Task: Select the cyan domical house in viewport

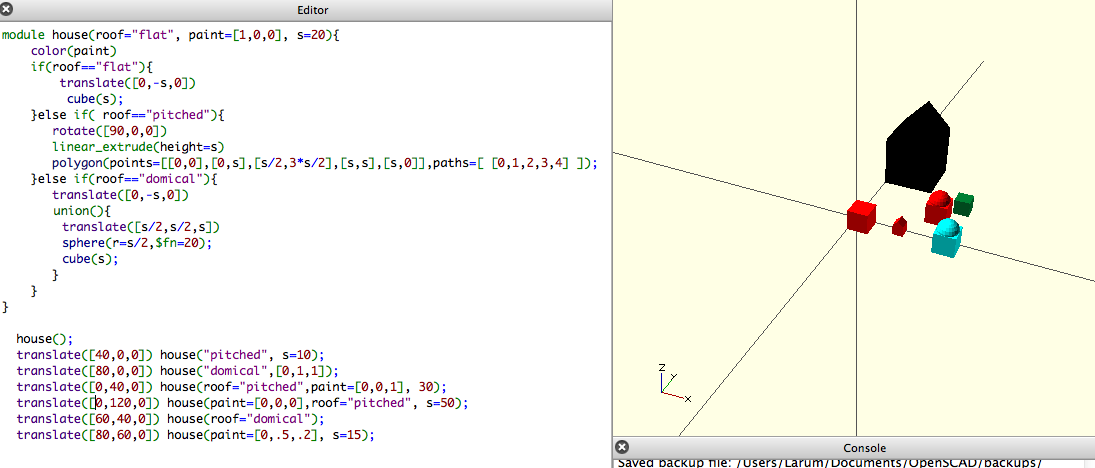Action: (x=947, y=237)
